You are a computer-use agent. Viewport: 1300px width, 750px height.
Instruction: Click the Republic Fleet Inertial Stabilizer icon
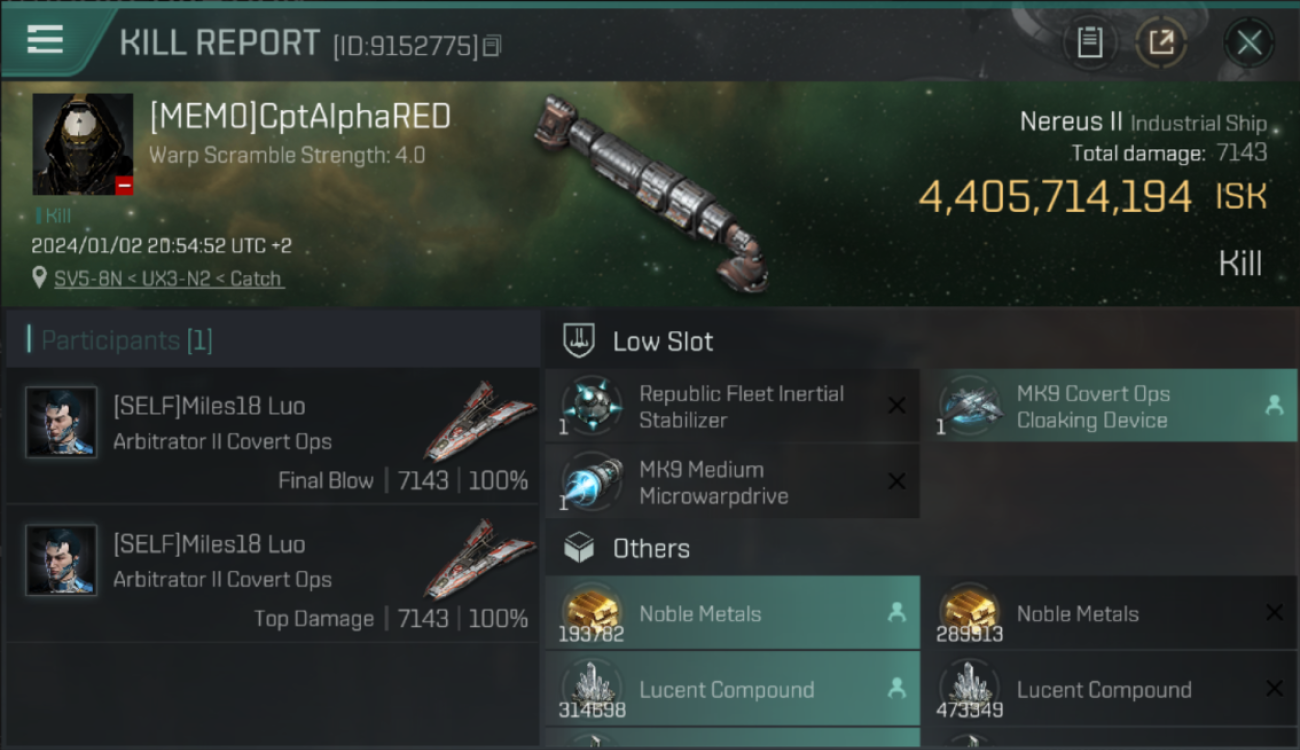592,406
